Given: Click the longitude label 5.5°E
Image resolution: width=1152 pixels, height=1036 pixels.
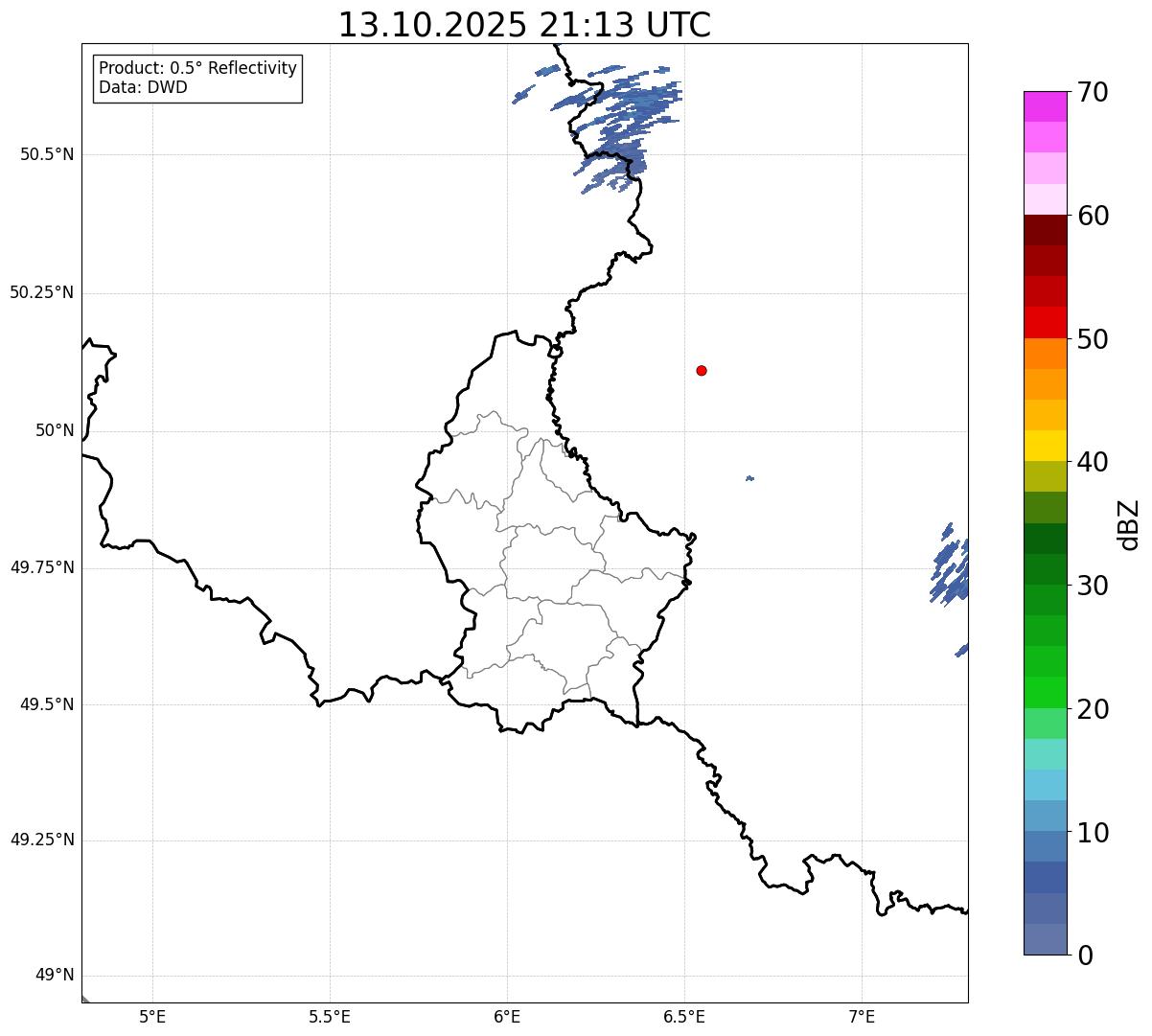Looking at the screenshot, I should tap(330, 1017).
